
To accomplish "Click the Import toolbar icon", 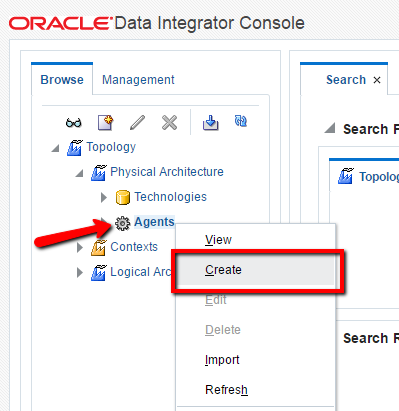I will pyautogui.click(x=211, y=122).
